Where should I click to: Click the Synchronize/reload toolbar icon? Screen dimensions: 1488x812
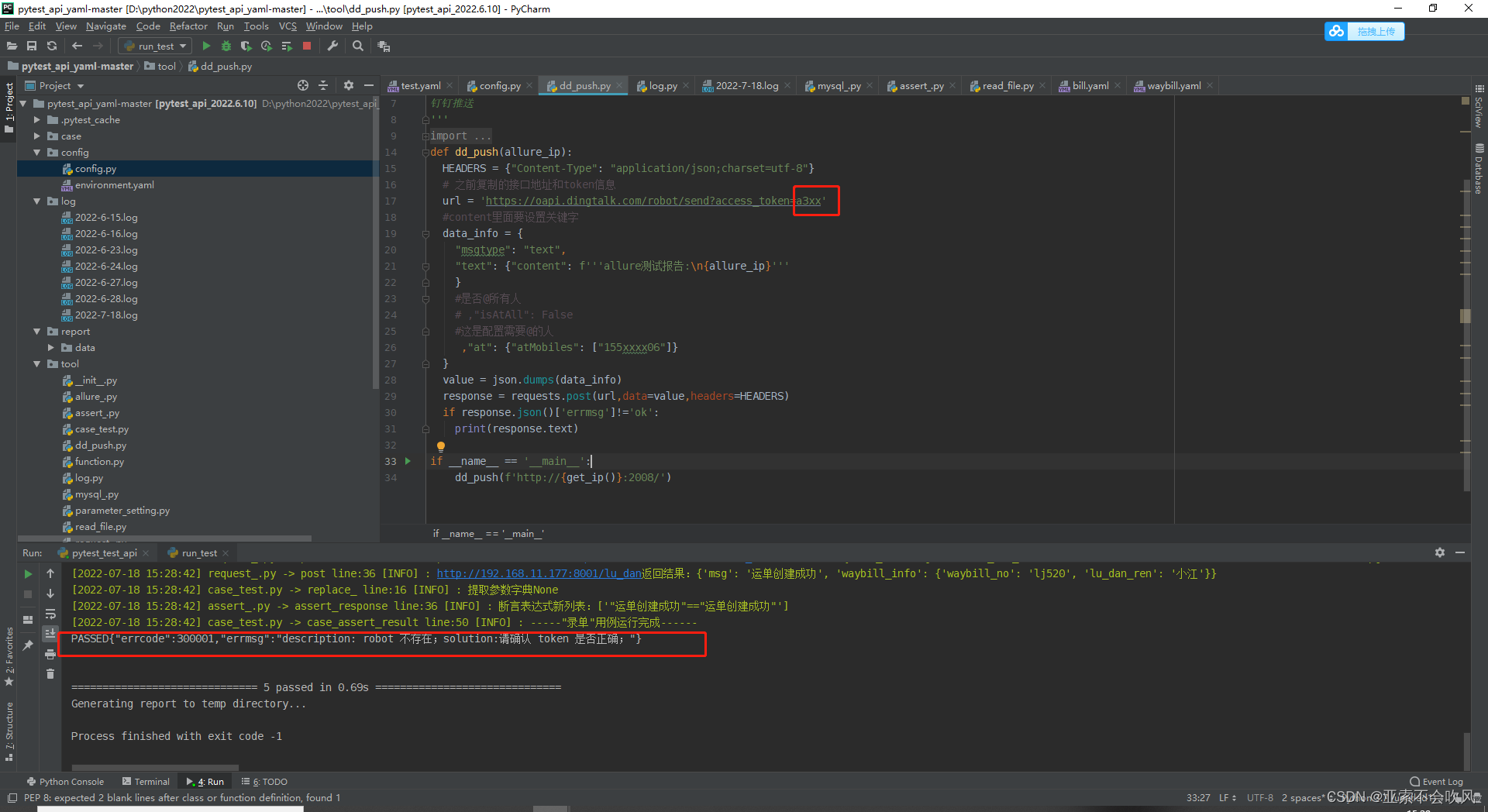click(52, 46)
